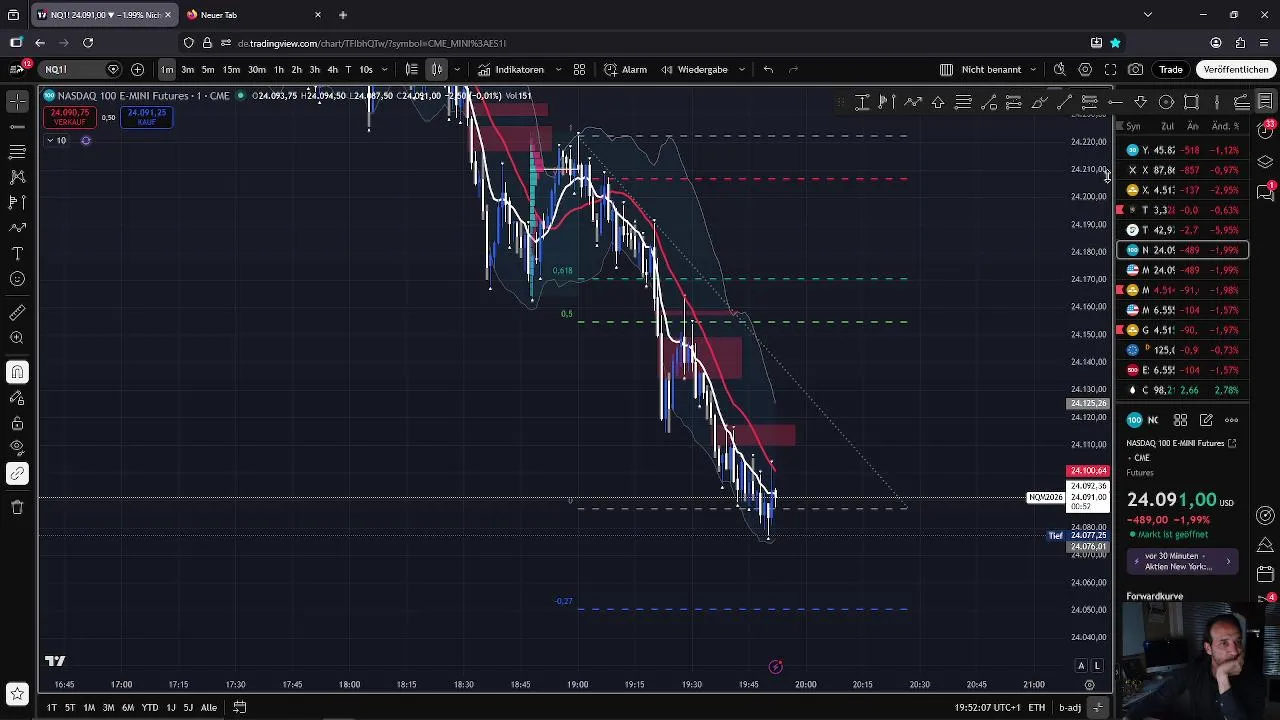Toggle lock all drawings padlock icon
The width and height of the screenshot is (1280, 720).
17,423
